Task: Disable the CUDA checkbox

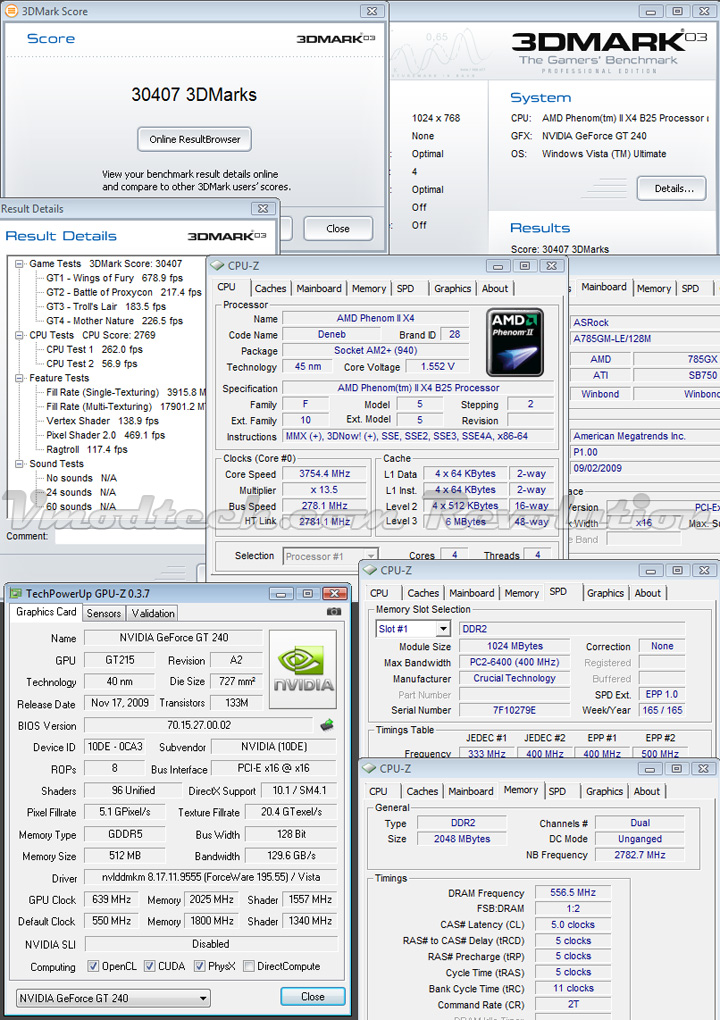Action: [150, 967]
